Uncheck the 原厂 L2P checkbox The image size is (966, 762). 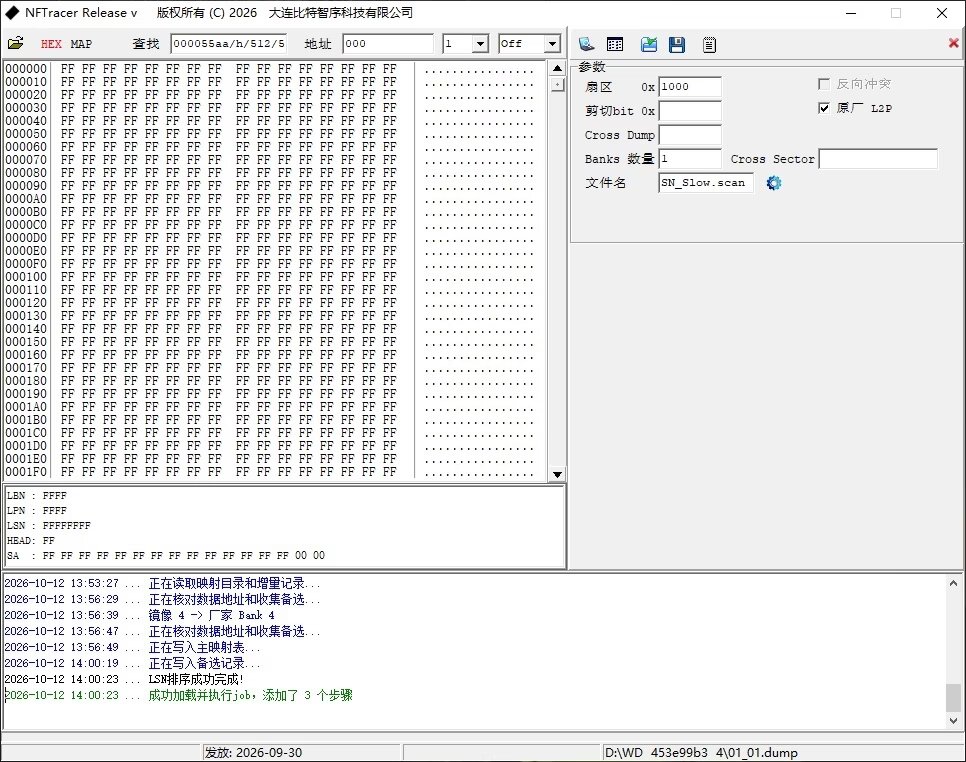tap(824, 108)
